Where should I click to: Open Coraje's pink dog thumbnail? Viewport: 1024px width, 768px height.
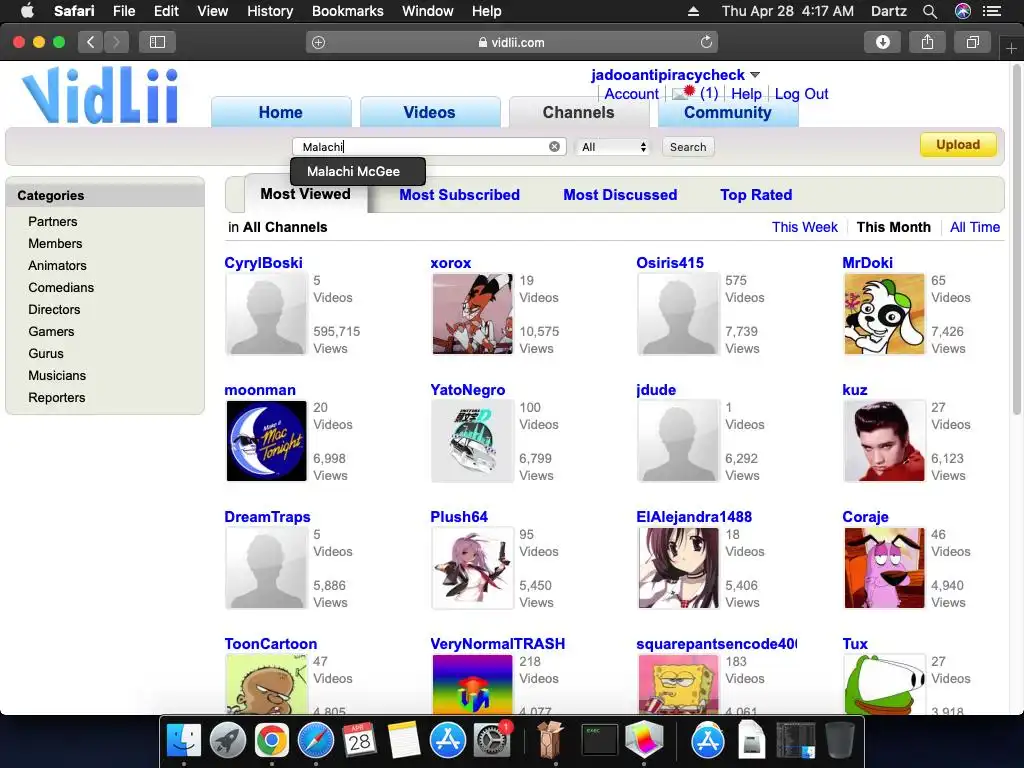[x=884, y=568]
